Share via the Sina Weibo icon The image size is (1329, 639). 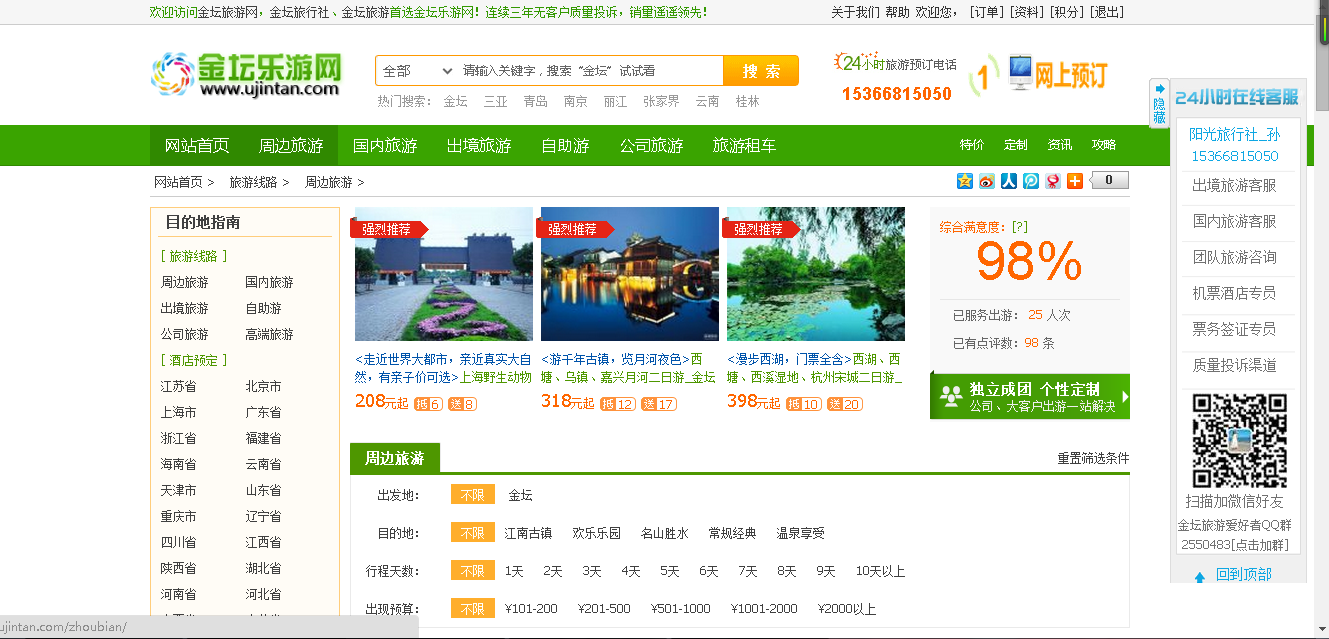pos(987,181)
